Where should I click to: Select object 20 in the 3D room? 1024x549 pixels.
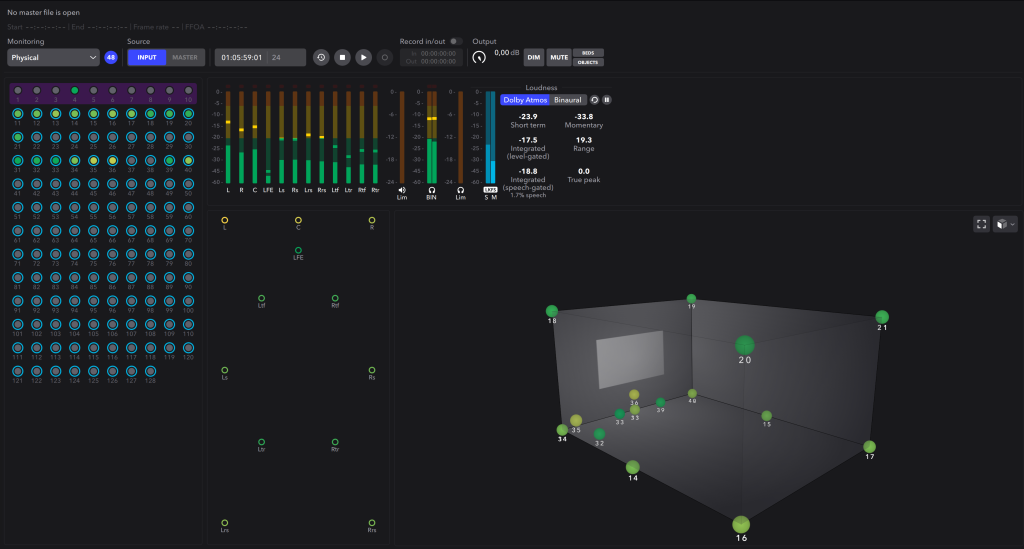coord(744,345)
